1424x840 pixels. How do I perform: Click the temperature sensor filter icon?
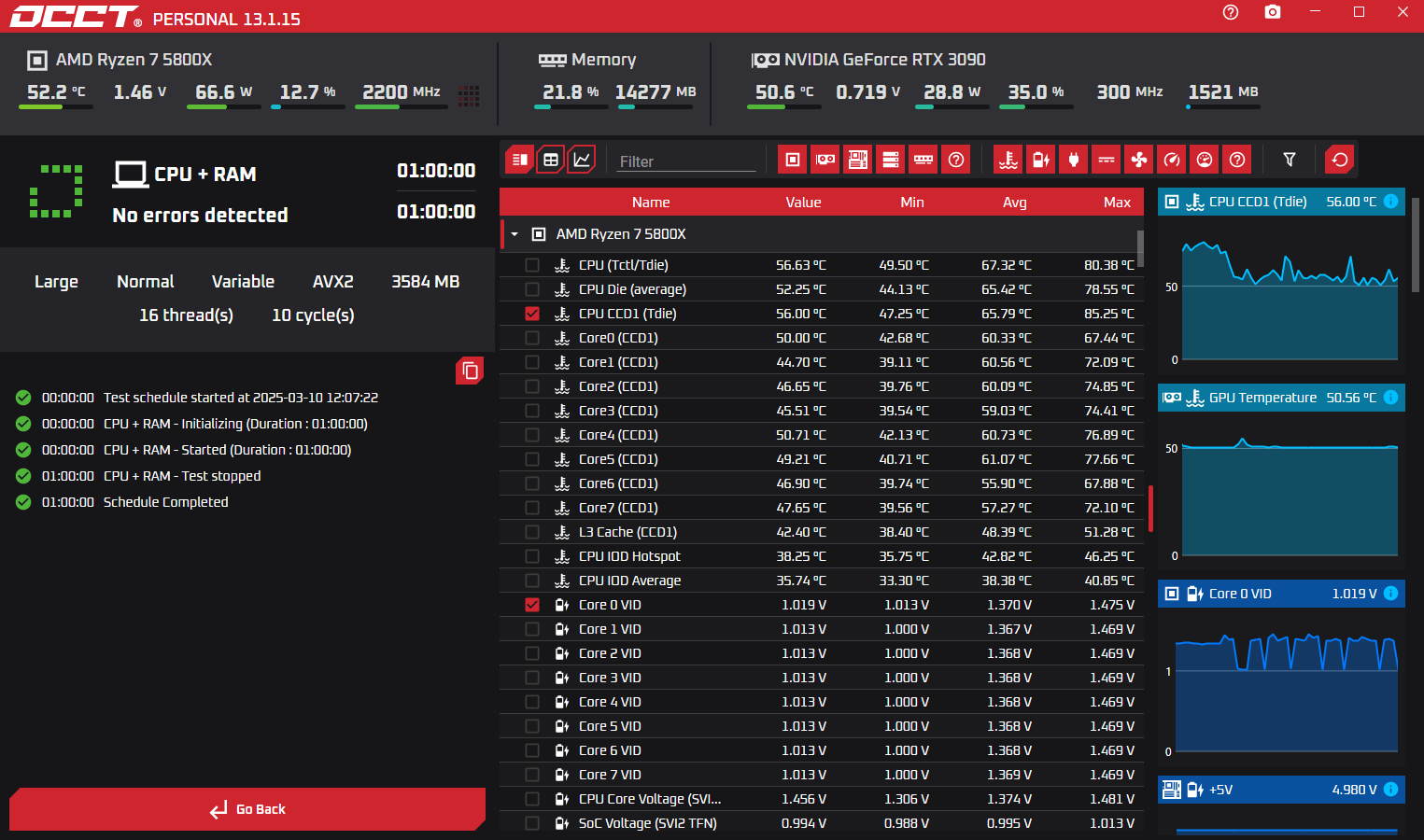(1008, 160)
